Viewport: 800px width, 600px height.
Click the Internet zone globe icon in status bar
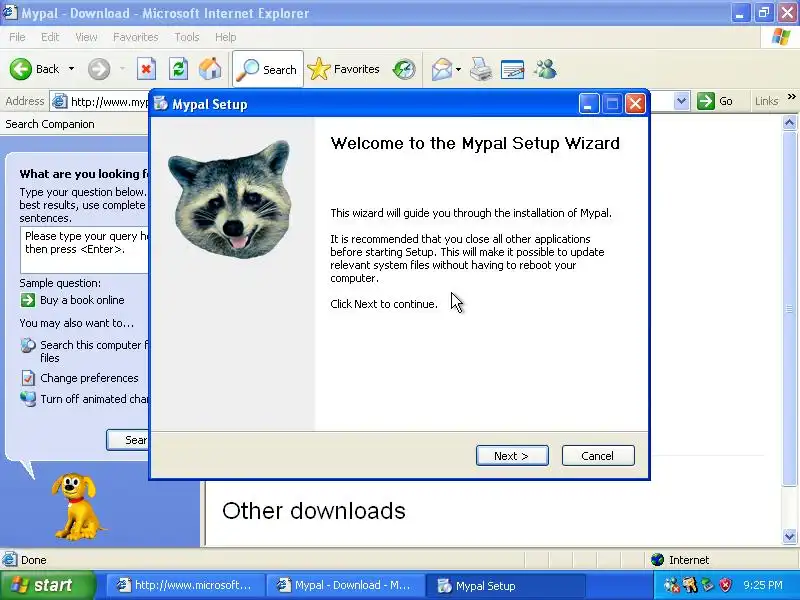click(658, 560)
